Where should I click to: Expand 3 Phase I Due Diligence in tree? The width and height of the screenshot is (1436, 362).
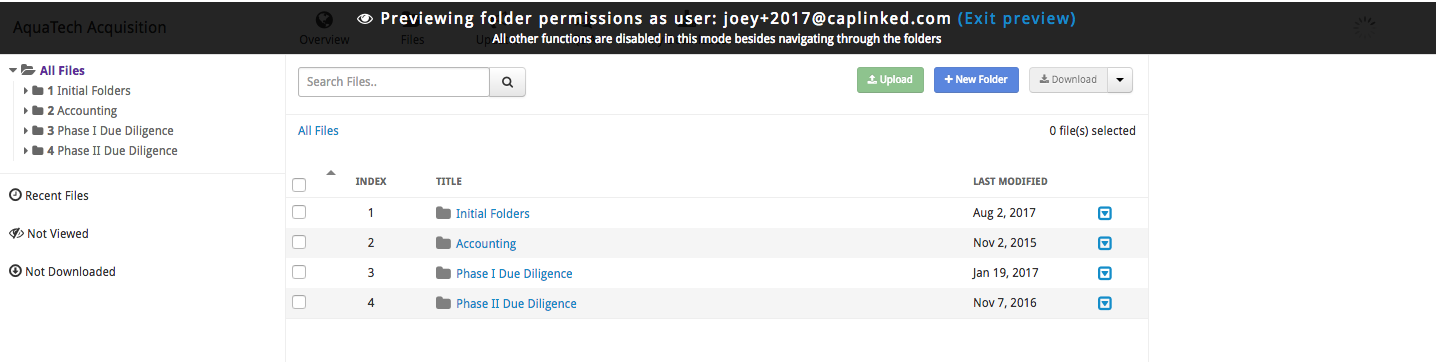click(x=26, y=130)
